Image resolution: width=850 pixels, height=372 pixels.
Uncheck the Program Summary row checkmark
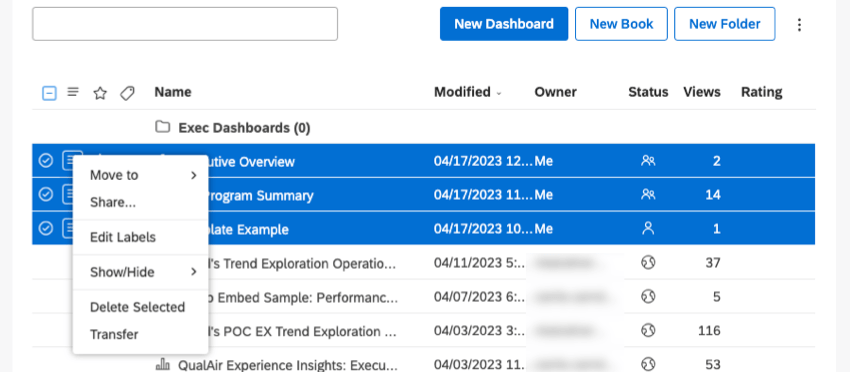[x=46, y=194]
